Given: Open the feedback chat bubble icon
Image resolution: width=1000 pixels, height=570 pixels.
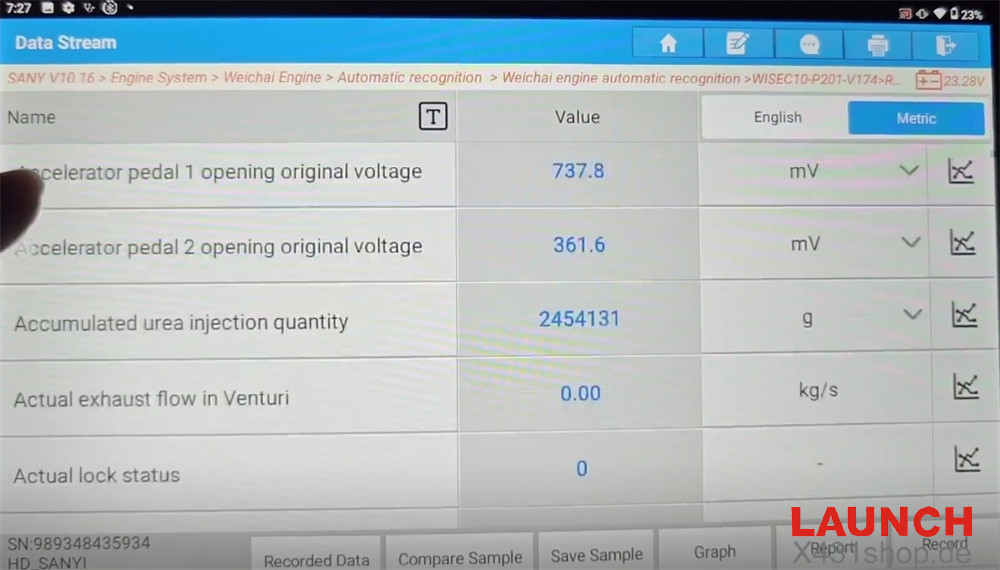Looking at the screenshot, I should click(x=809, y=45).
